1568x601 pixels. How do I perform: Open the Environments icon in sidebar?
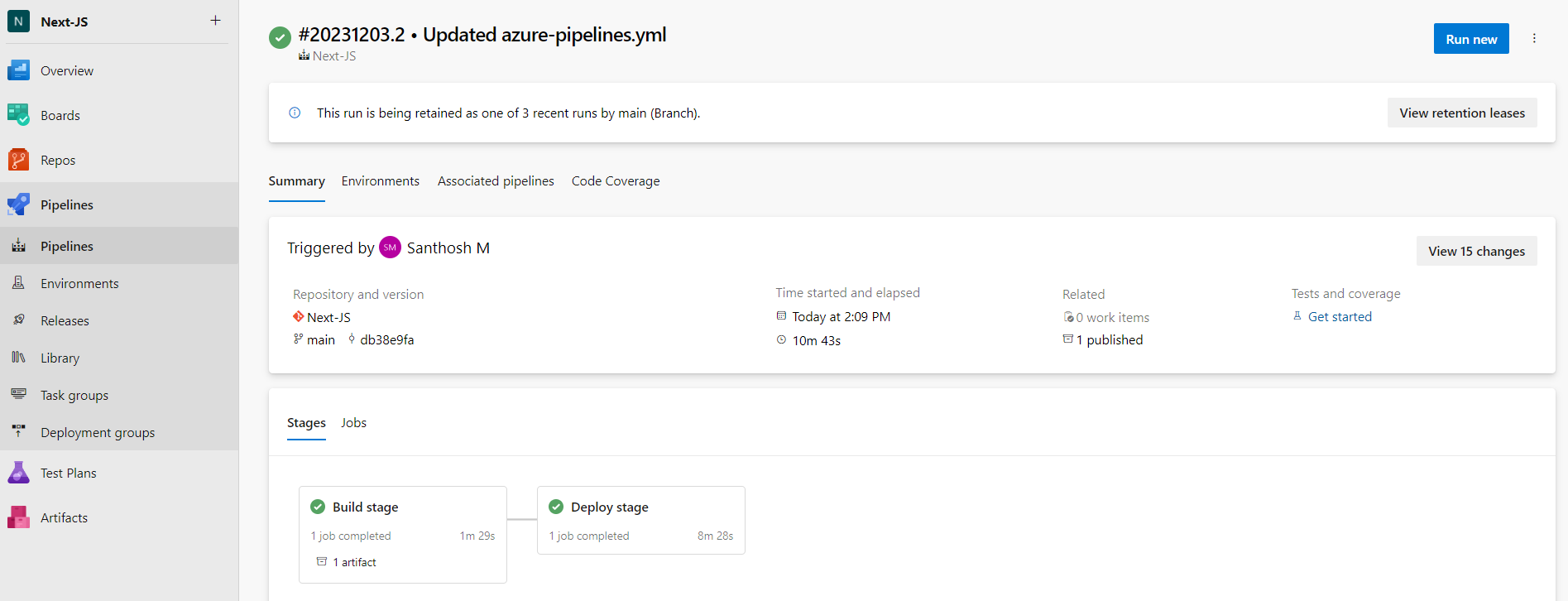pos(18,283)
